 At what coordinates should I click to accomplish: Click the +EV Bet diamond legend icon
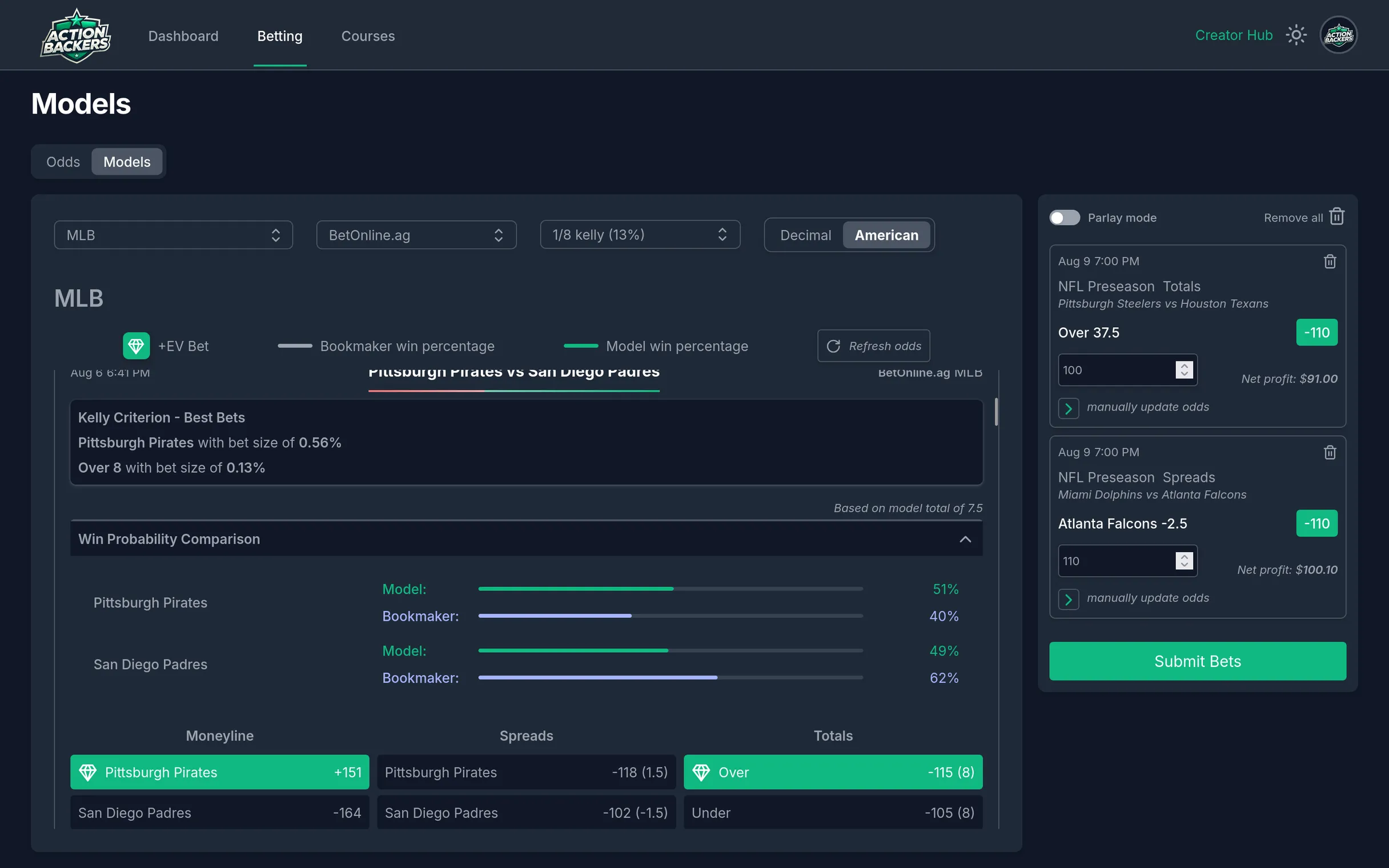pos(136,345)
